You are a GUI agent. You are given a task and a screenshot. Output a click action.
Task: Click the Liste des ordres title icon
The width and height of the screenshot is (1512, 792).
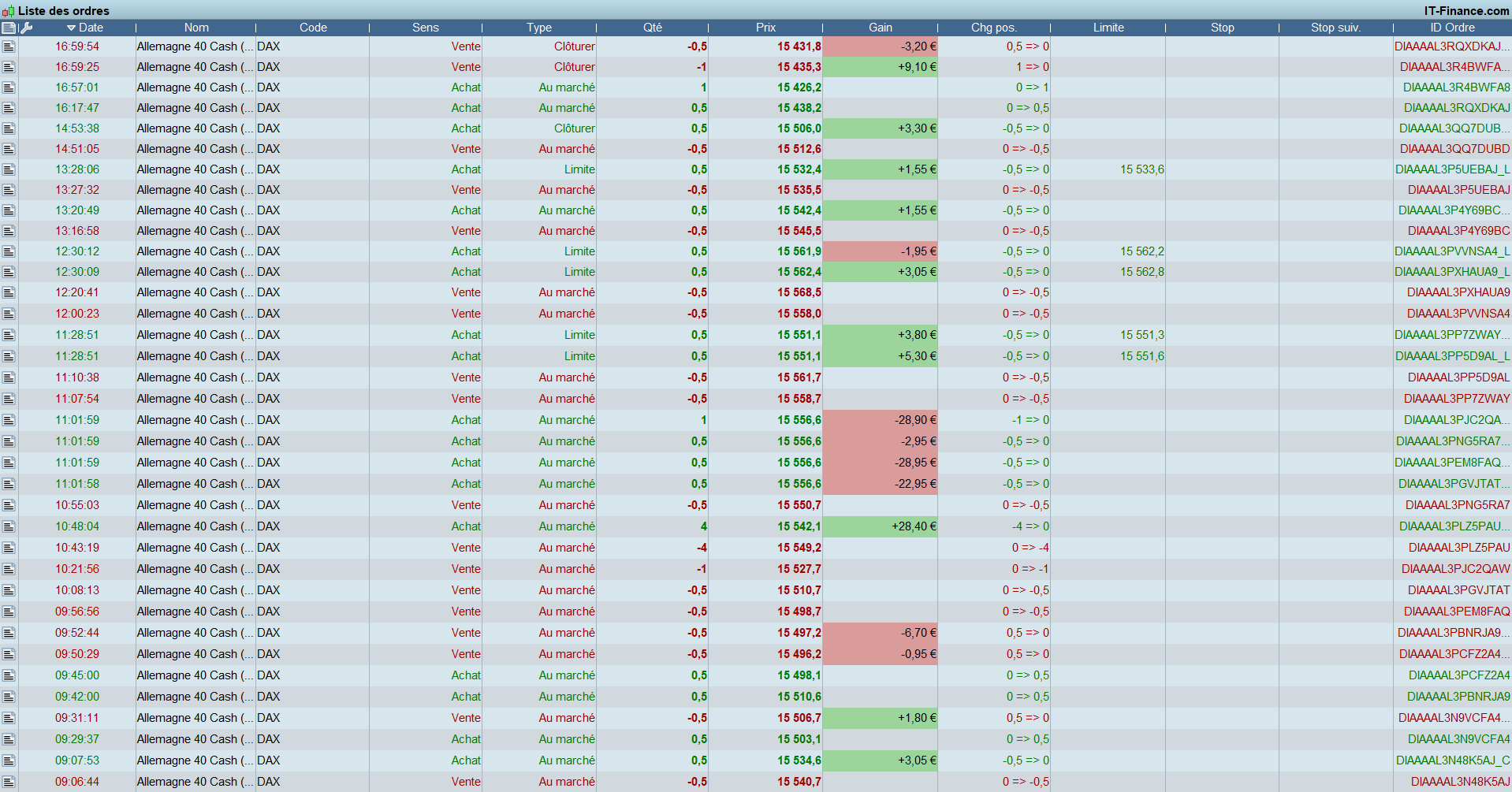click(8, 11)
